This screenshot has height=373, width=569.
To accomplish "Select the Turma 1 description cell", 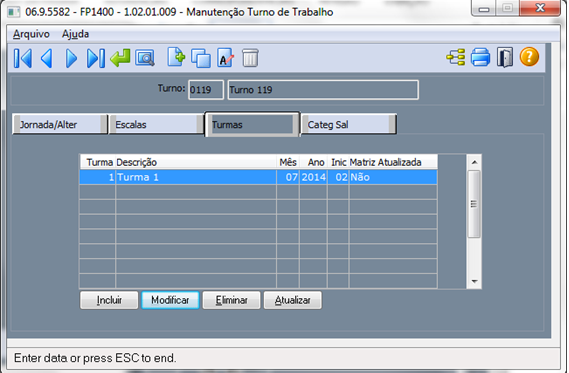I will tap(196, 177).
